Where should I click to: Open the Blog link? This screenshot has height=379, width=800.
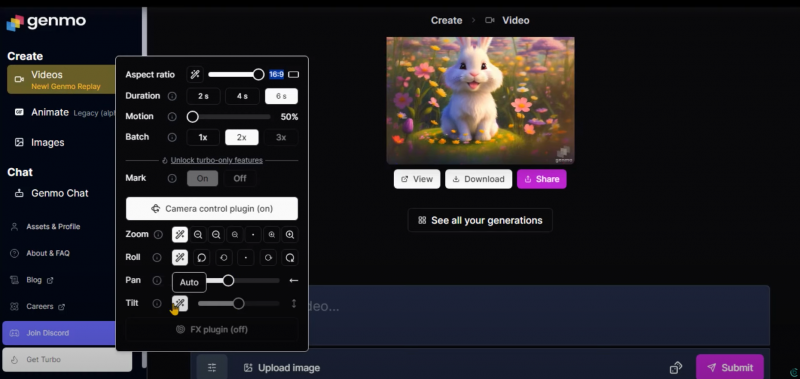(x=33, y=280)
